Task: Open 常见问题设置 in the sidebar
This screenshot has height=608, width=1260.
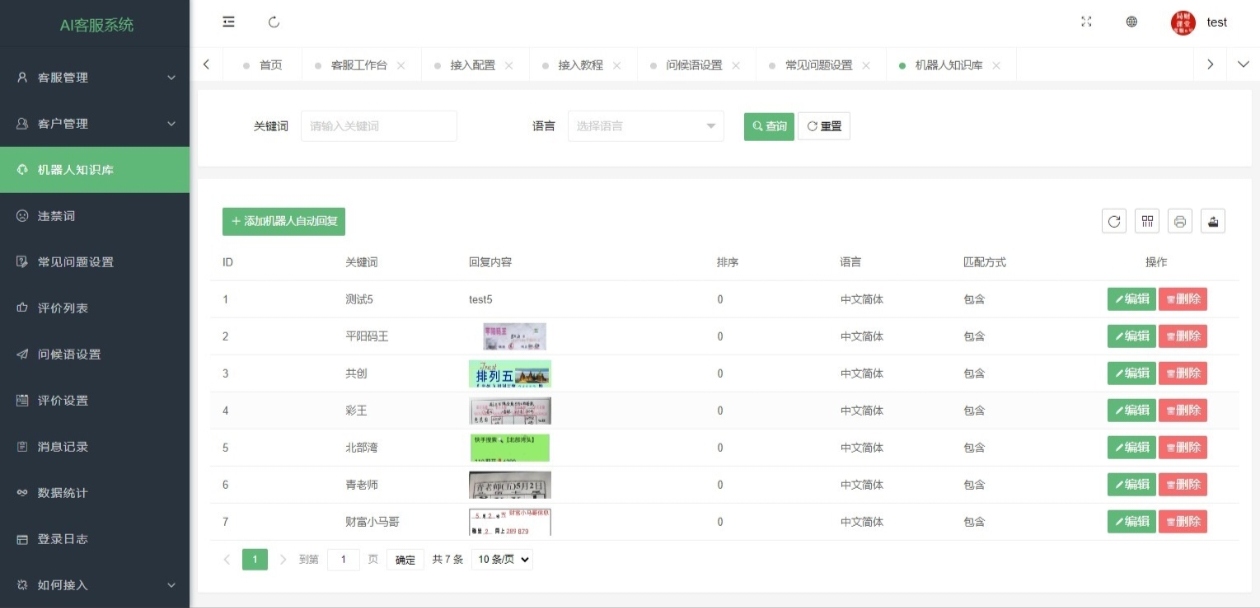Action: (95, 262)
